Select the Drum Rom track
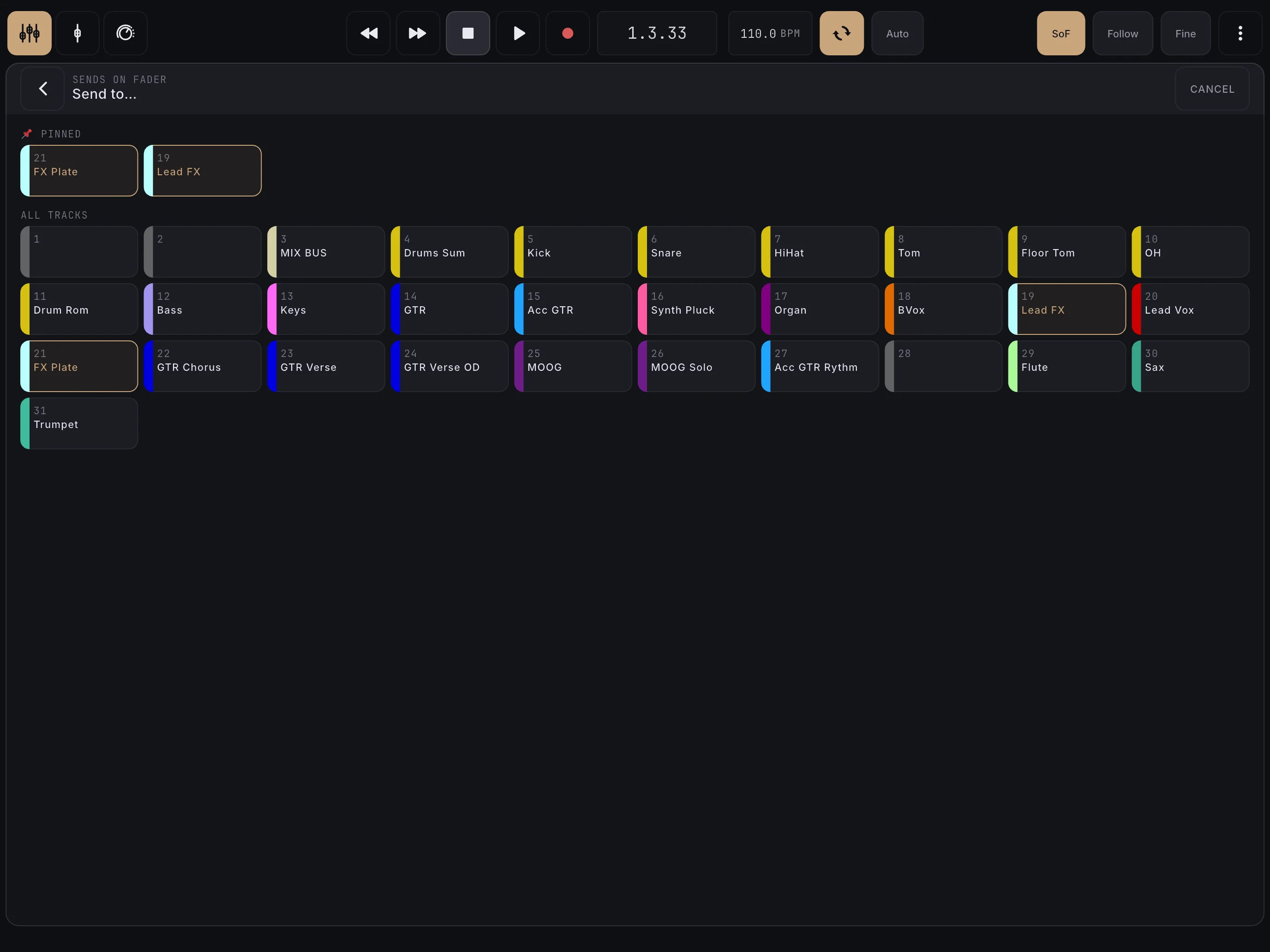This screenshot has height=952, width=1270. [x=79, y=309]
